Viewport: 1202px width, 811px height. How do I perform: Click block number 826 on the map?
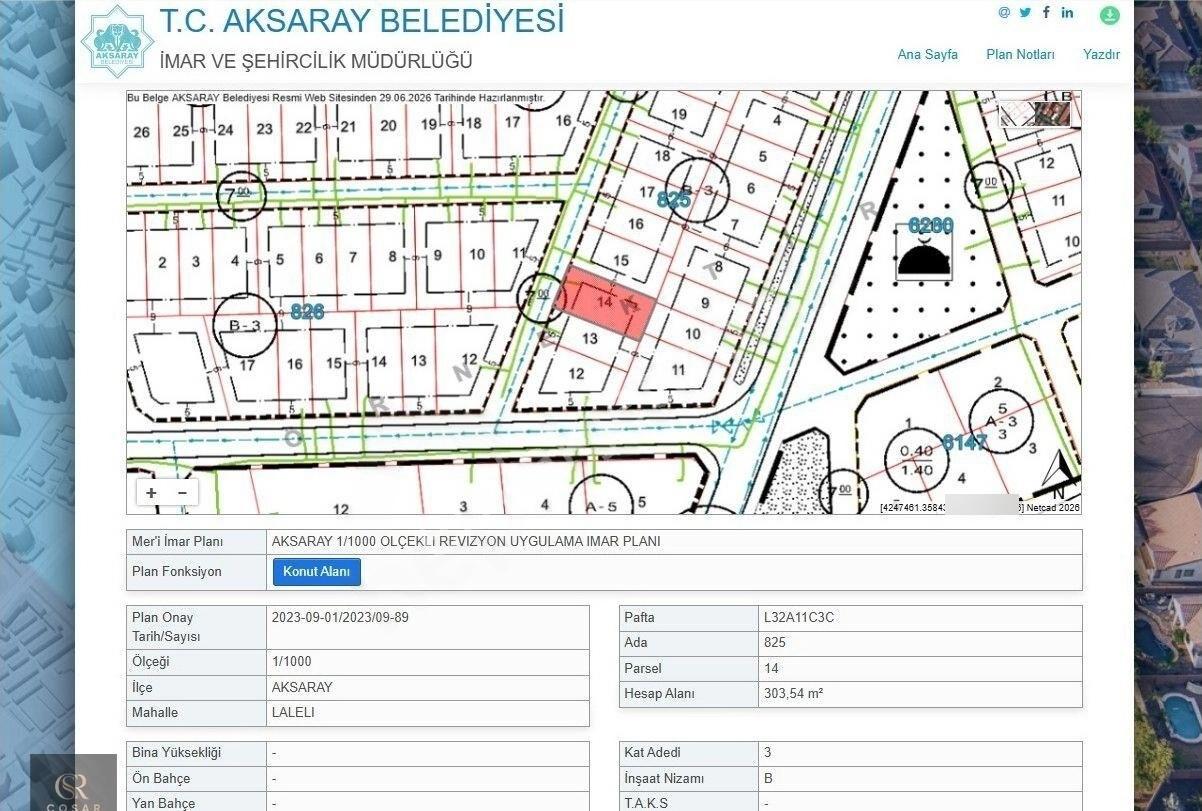307,312
